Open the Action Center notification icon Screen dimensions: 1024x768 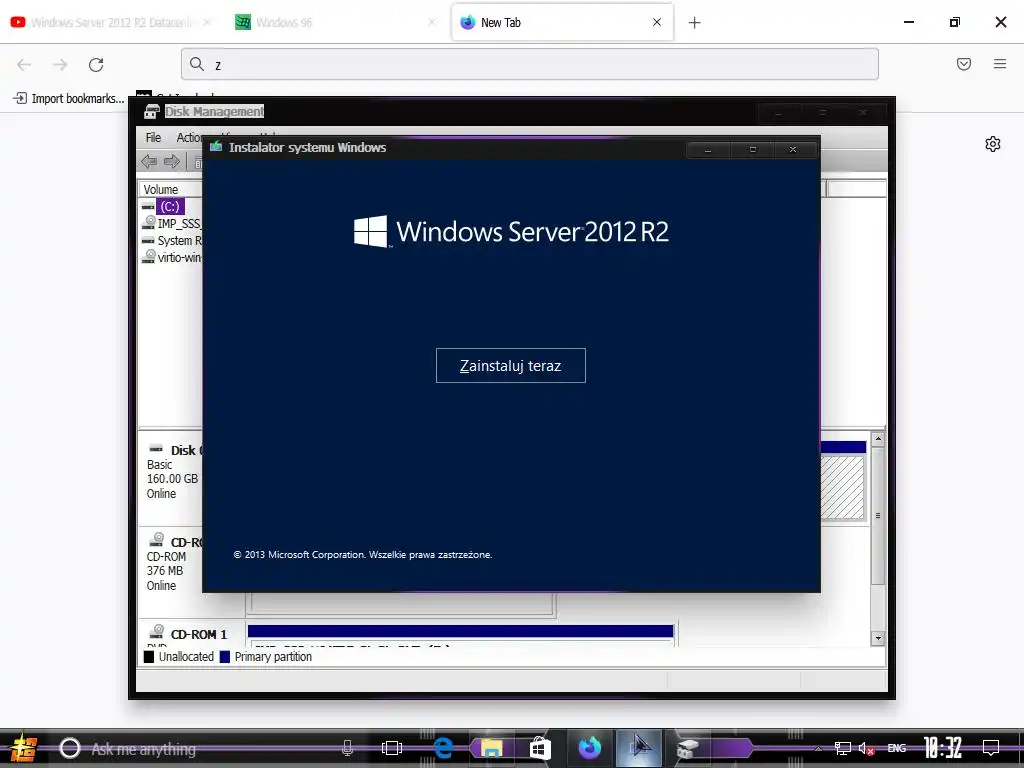tap(991, 748)
